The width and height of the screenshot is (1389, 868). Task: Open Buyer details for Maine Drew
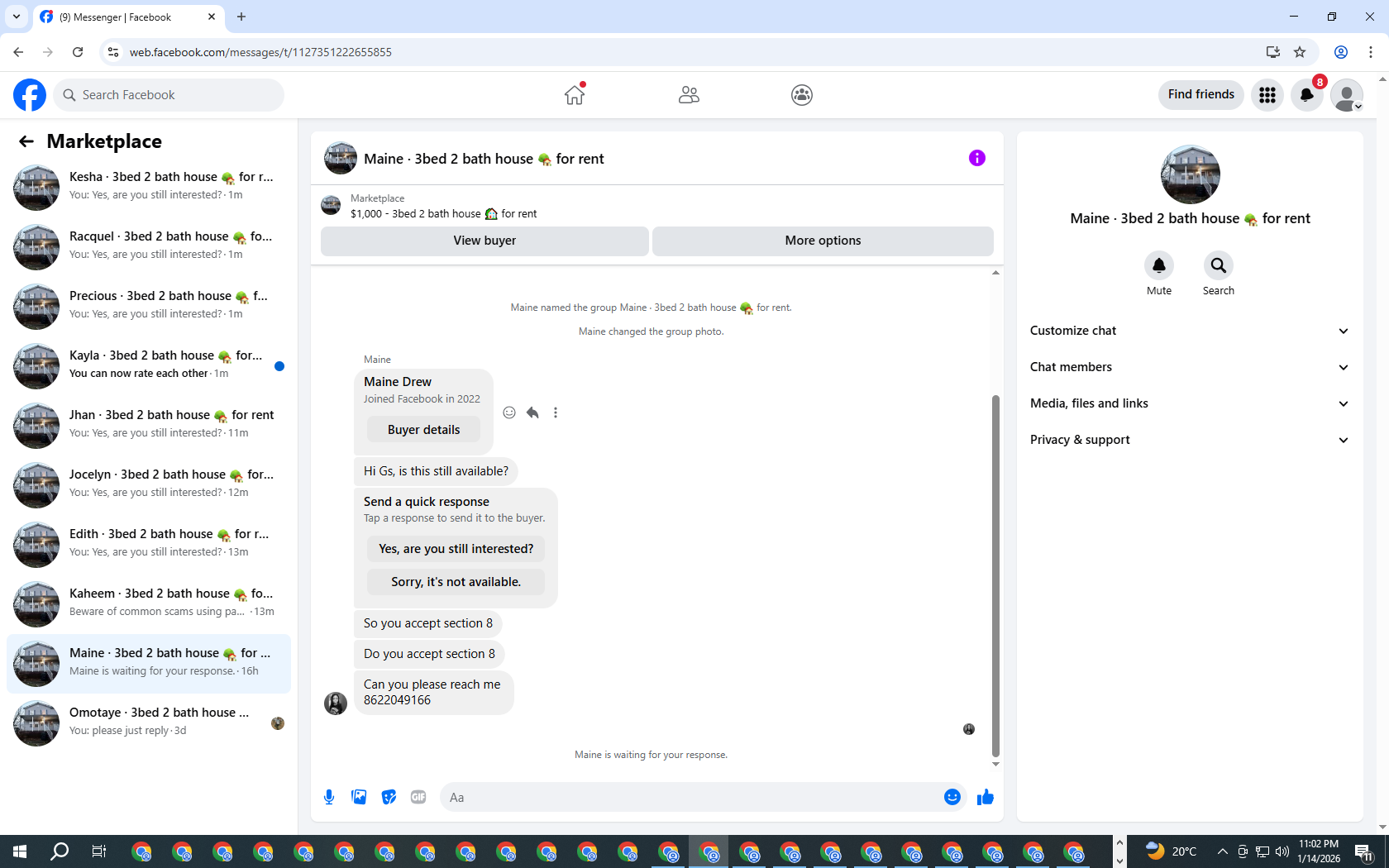[423, 430]
